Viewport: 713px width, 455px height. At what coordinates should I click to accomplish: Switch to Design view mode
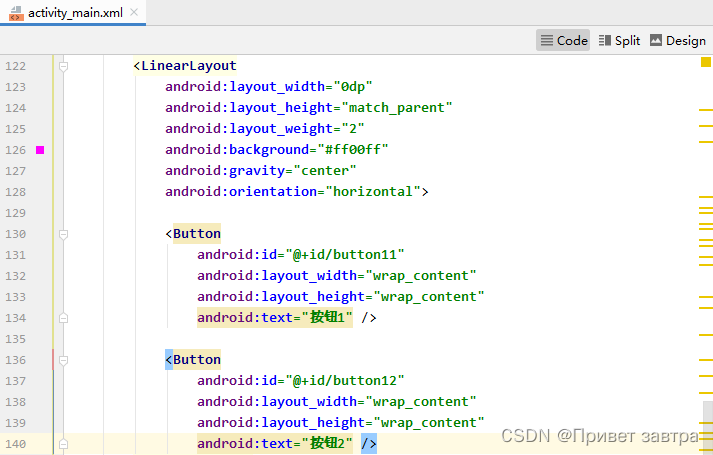pos(678,40)
